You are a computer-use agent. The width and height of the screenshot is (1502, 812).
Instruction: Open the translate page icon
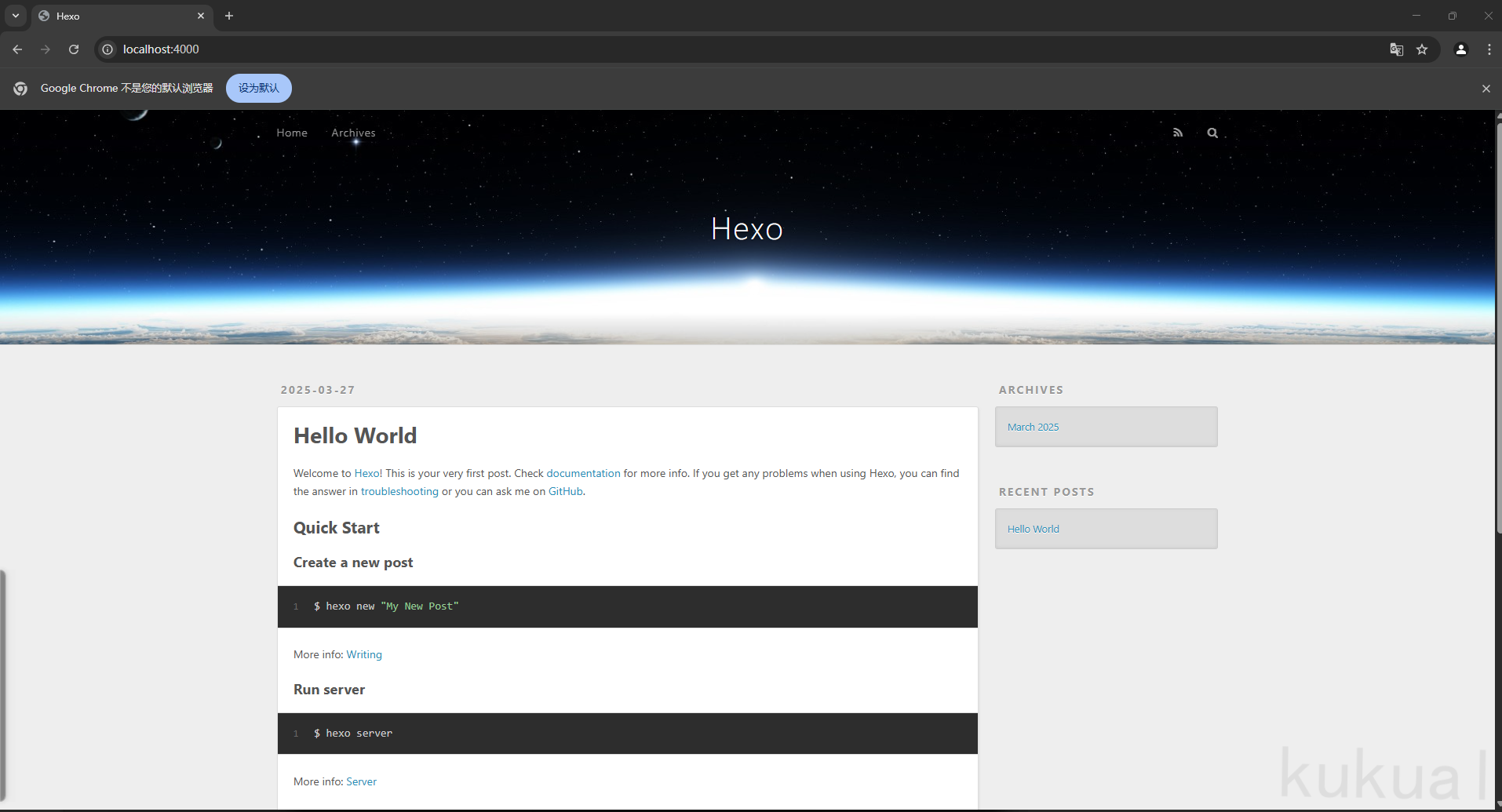(1397, 49)
